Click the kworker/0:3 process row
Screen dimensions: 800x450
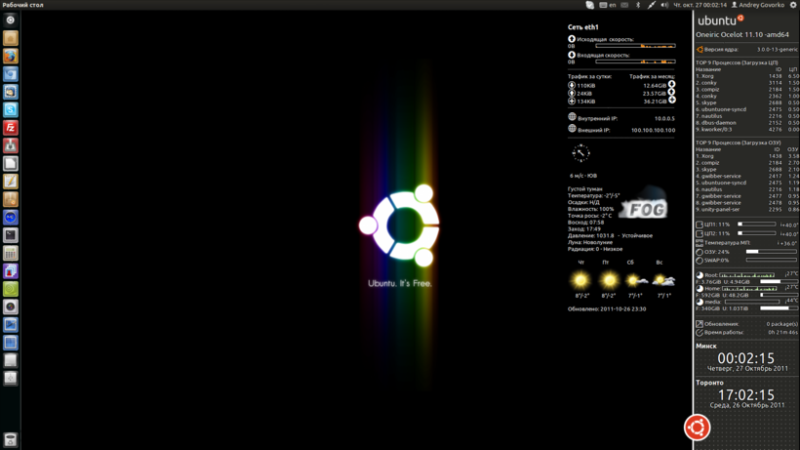click(747, 130)
